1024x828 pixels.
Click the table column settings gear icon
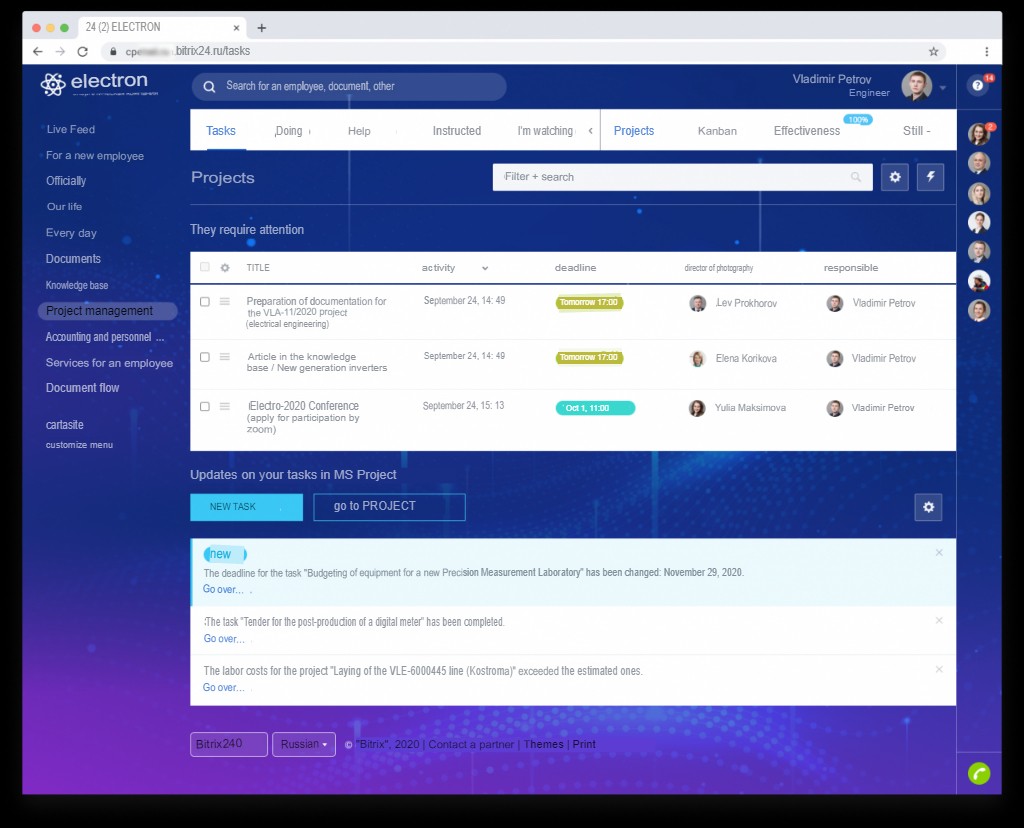click(225, 268)
